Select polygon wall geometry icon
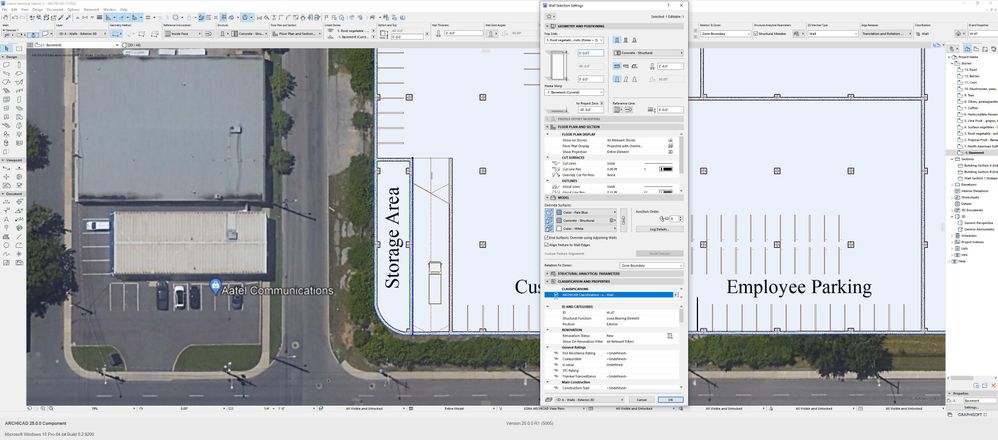This screenshot has height=440, width=998. (x=635, y=66)
